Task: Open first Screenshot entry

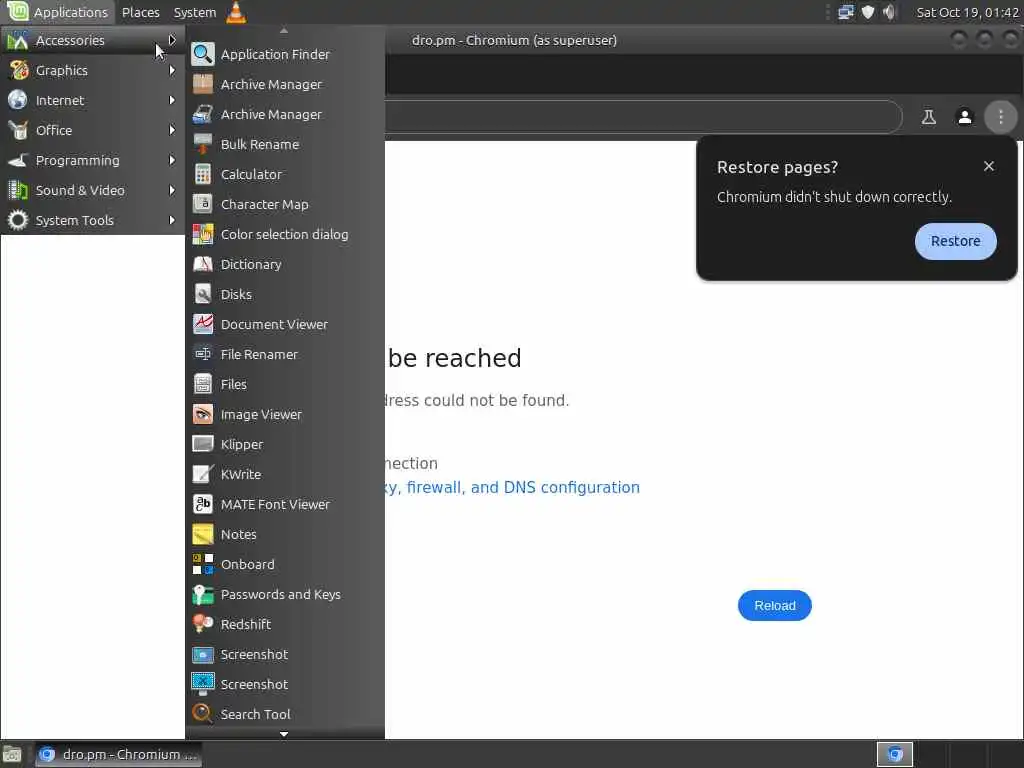Action: (x=285, y=654)
